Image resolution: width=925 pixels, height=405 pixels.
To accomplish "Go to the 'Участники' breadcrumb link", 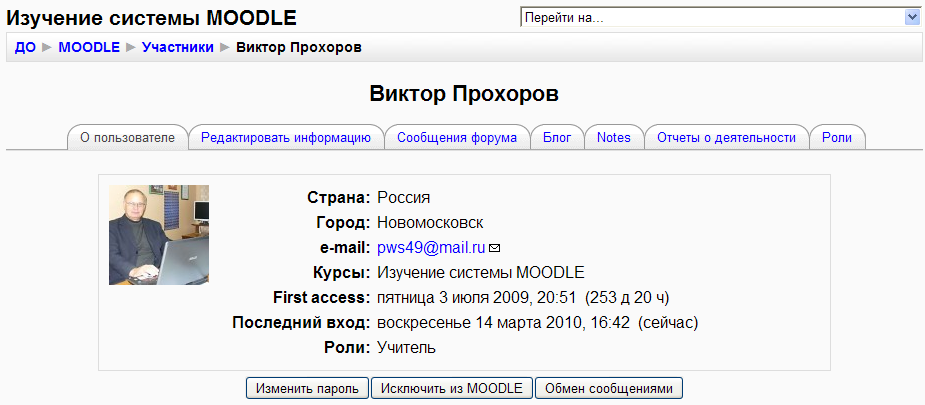I will tap(178, 48).
